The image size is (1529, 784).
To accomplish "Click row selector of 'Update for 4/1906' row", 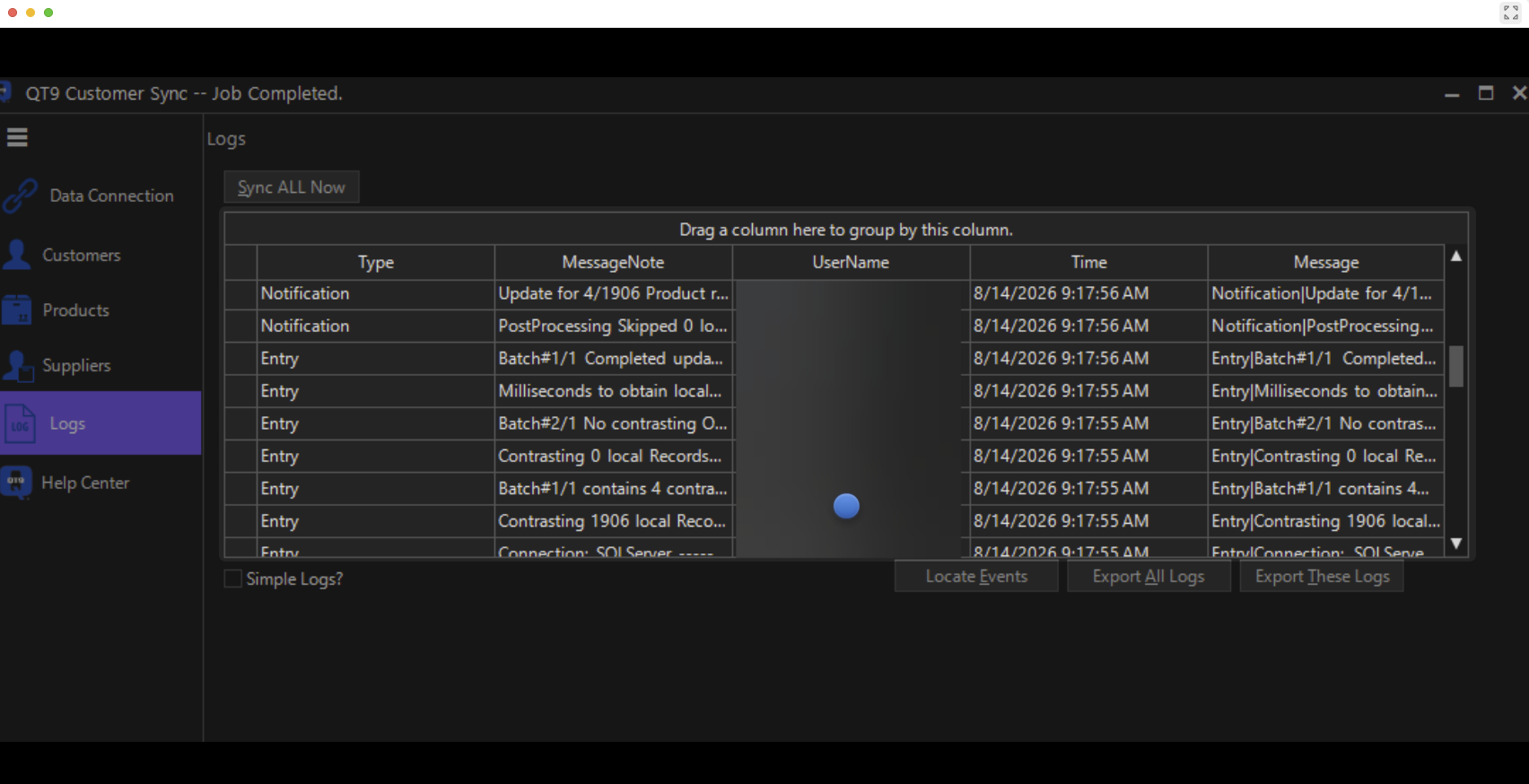I will 240,293.
